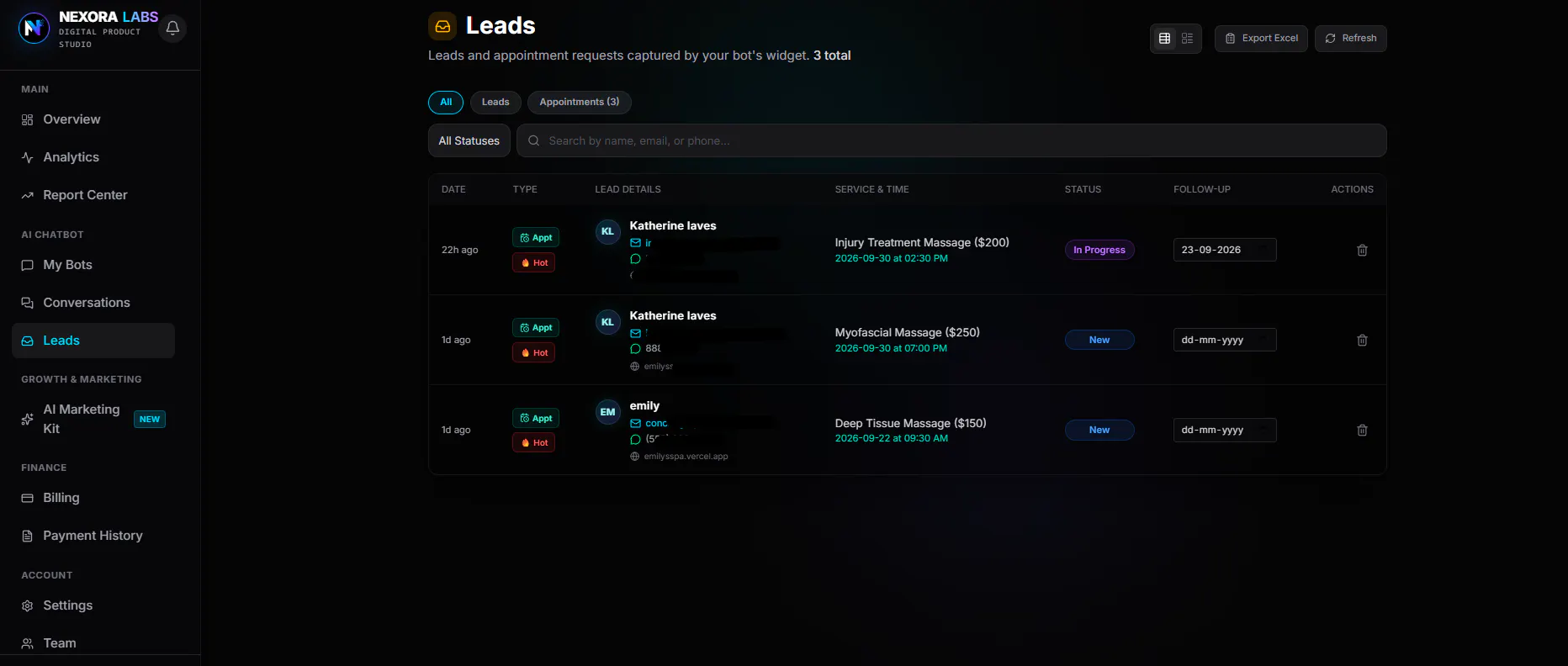Click the Settings gear icon

click(x=27, y=605)
